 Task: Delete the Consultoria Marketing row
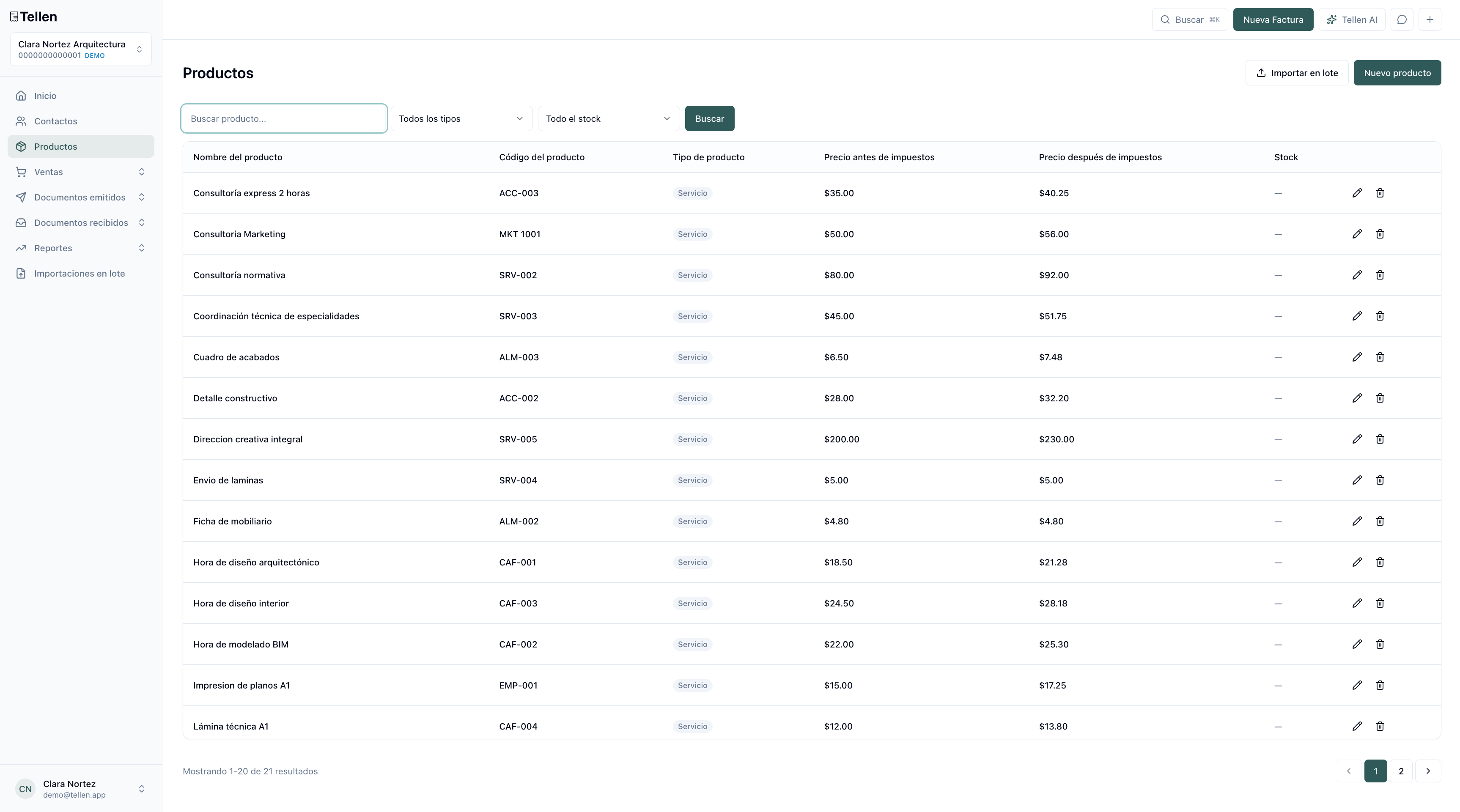tap(1380, 234)
